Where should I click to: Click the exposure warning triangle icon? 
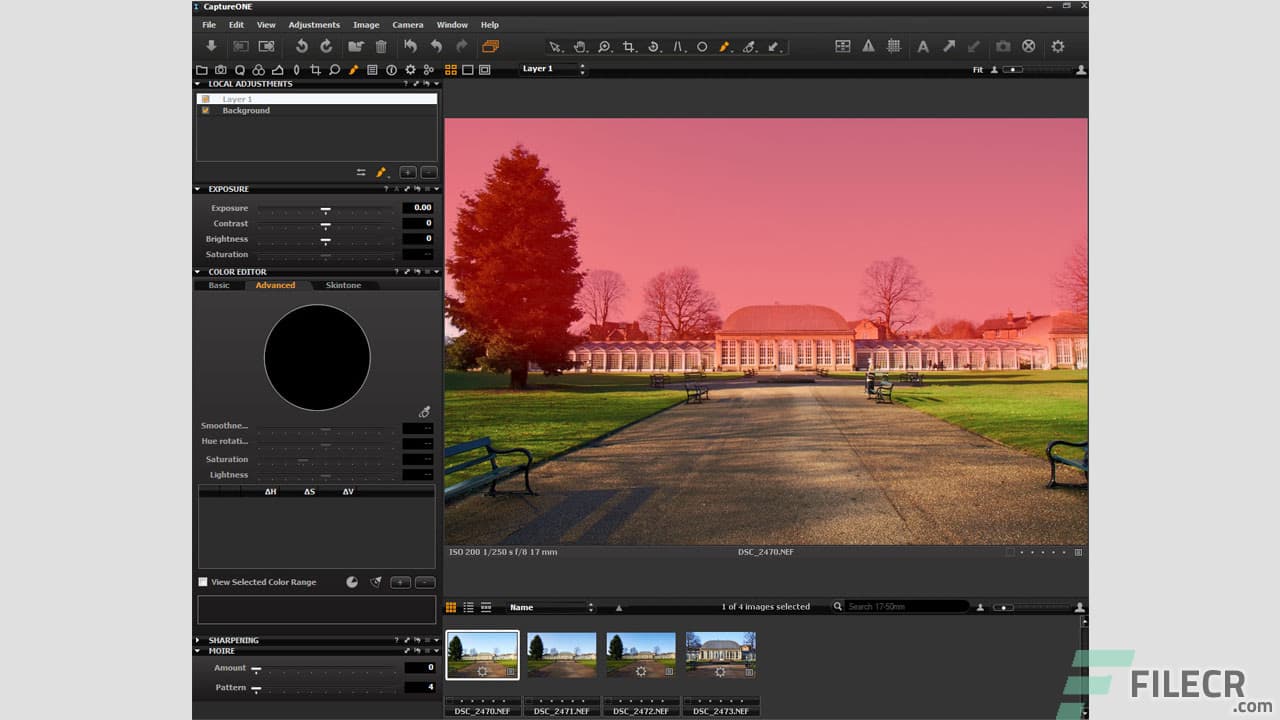[867, 46]
